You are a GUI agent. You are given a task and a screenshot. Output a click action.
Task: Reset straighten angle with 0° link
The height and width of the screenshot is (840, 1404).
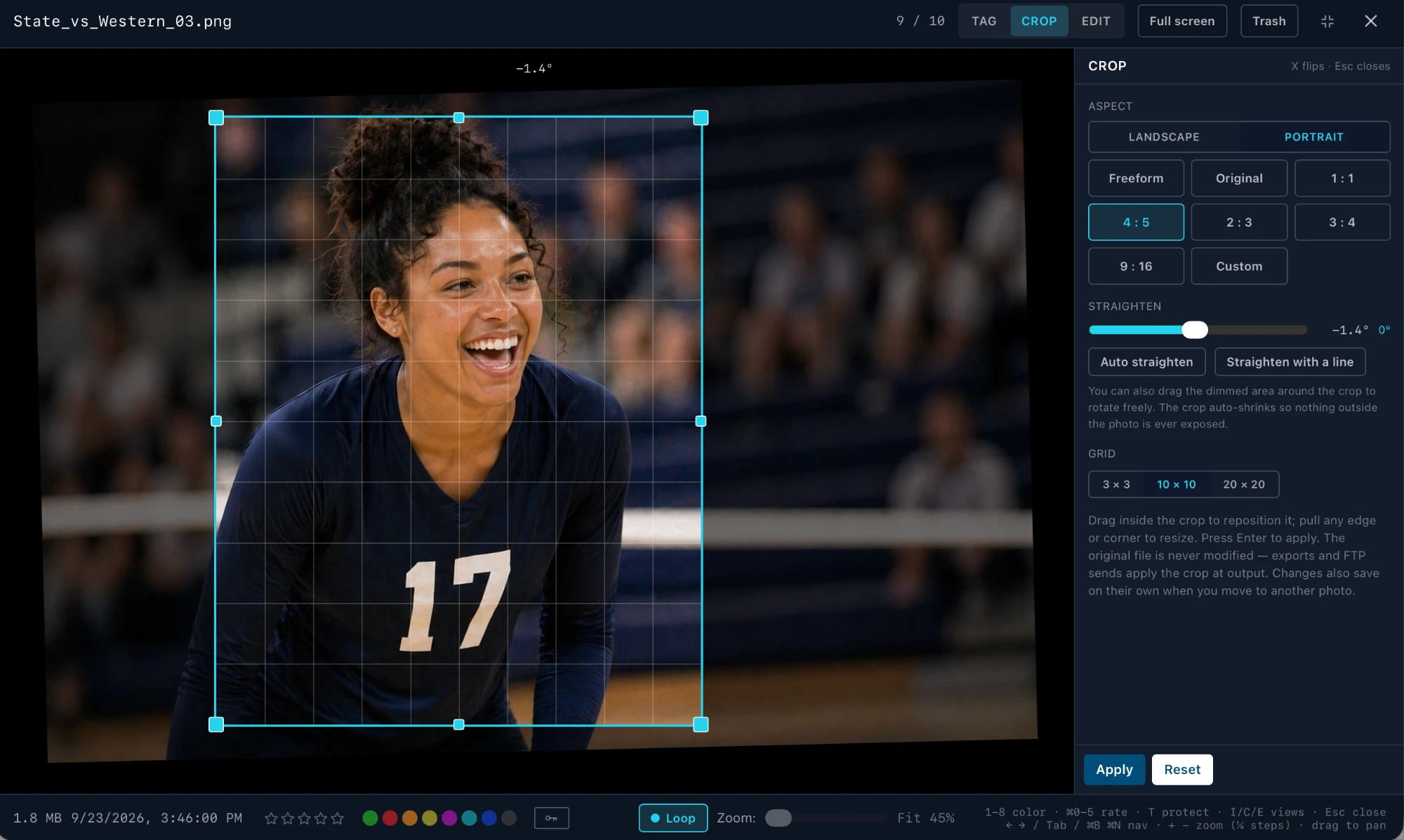(x=1384, y=330)
